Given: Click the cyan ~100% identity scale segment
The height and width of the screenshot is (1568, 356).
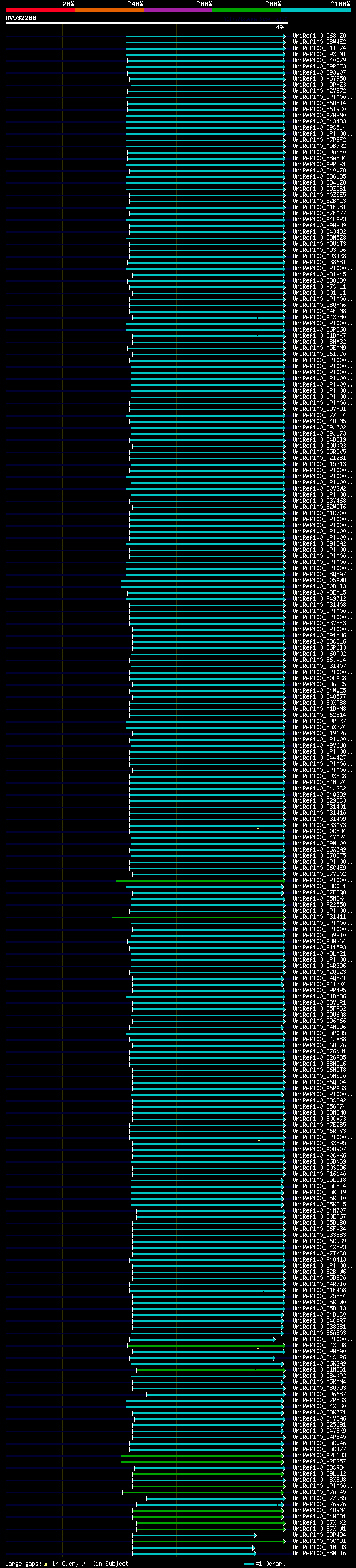Looking at the screenshot, I should [x=316, y=10].
